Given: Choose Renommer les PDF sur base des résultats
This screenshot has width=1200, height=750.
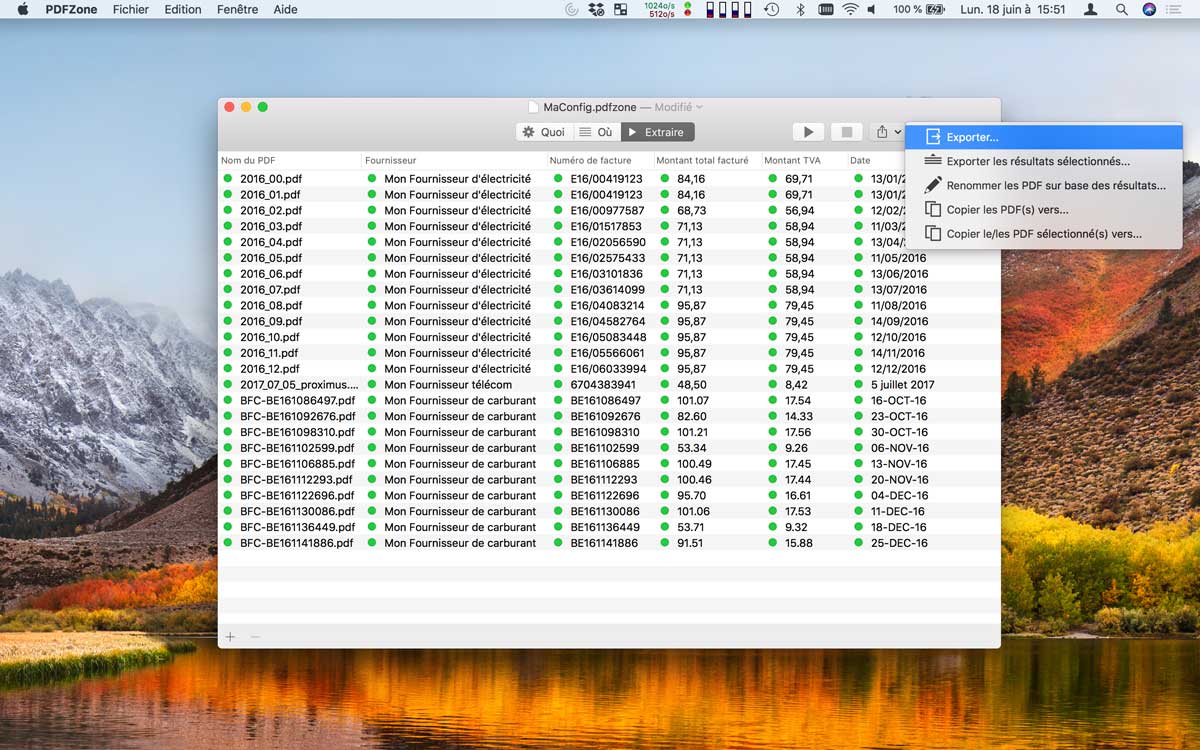Looking at the screenshot, I should click(1055, 185).
